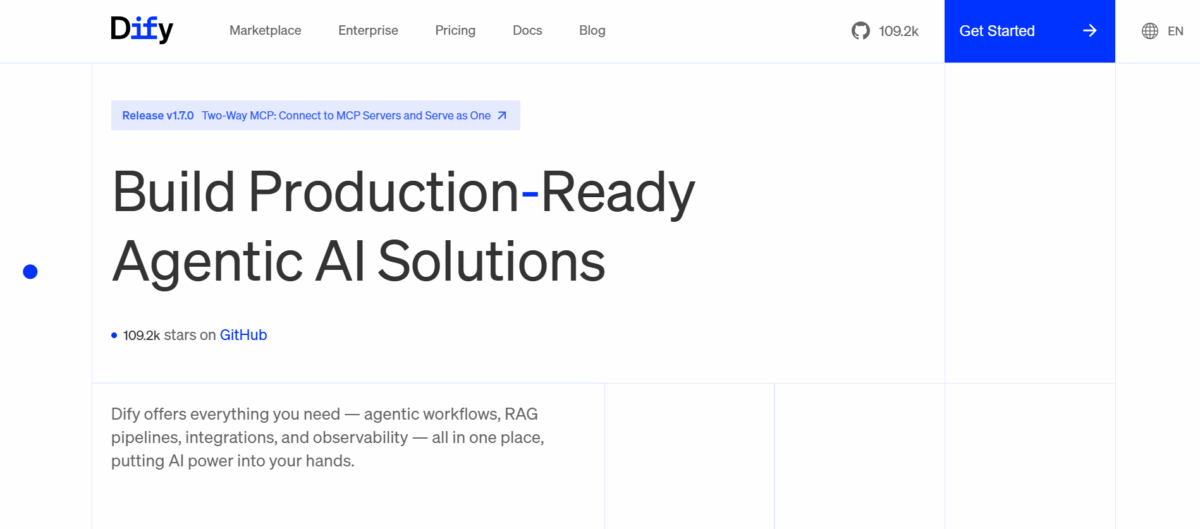This screenshot has width=1200, height=529.
Task: Open the Marketplace menu item
Action: pyautogui.click(x=265, y=31)
